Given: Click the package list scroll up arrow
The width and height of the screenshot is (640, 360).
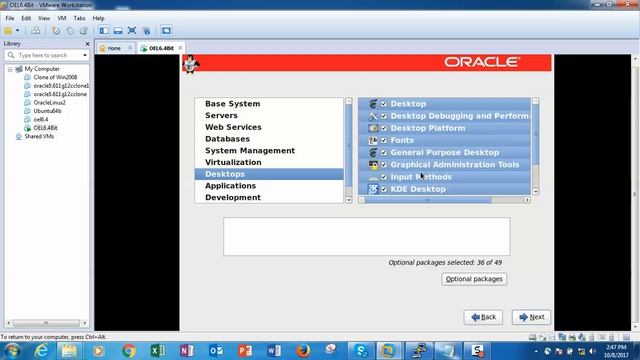Looking at the screenshot, I should pos(536,101).
